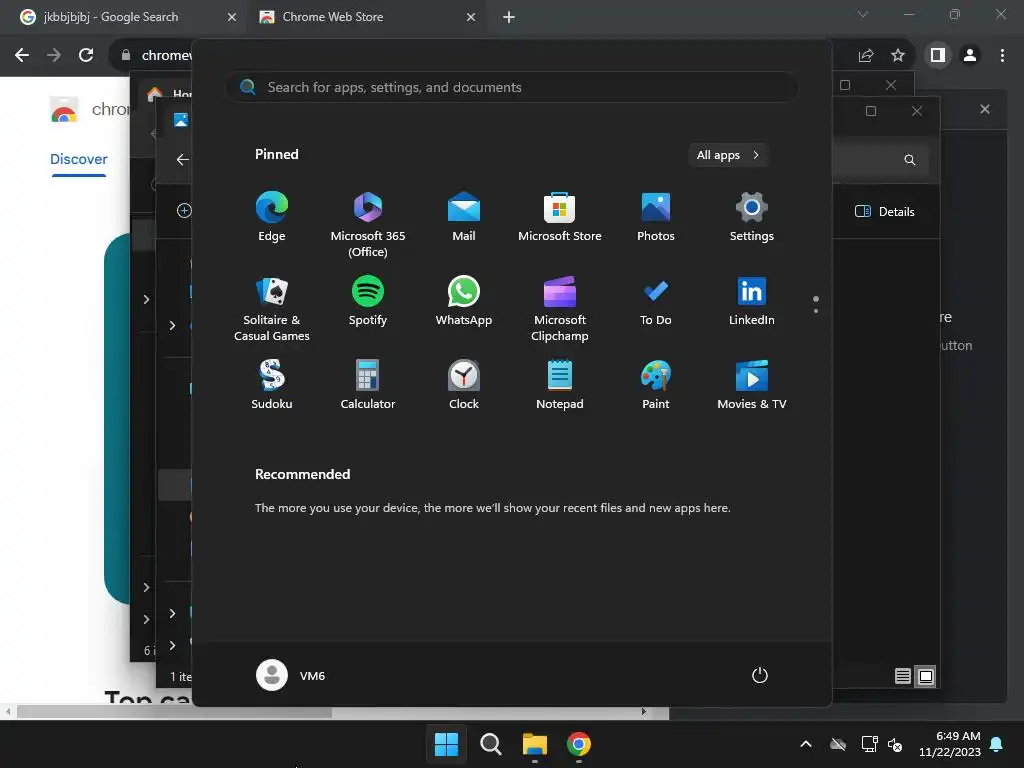Open the notifications bell

[x=997, y=744]
